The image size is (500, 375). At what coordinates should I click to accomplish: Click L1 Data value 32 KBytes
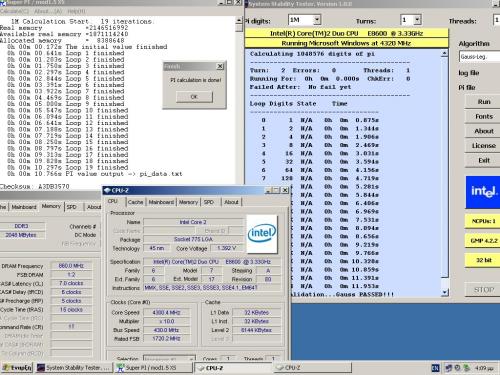click(256, 312)
